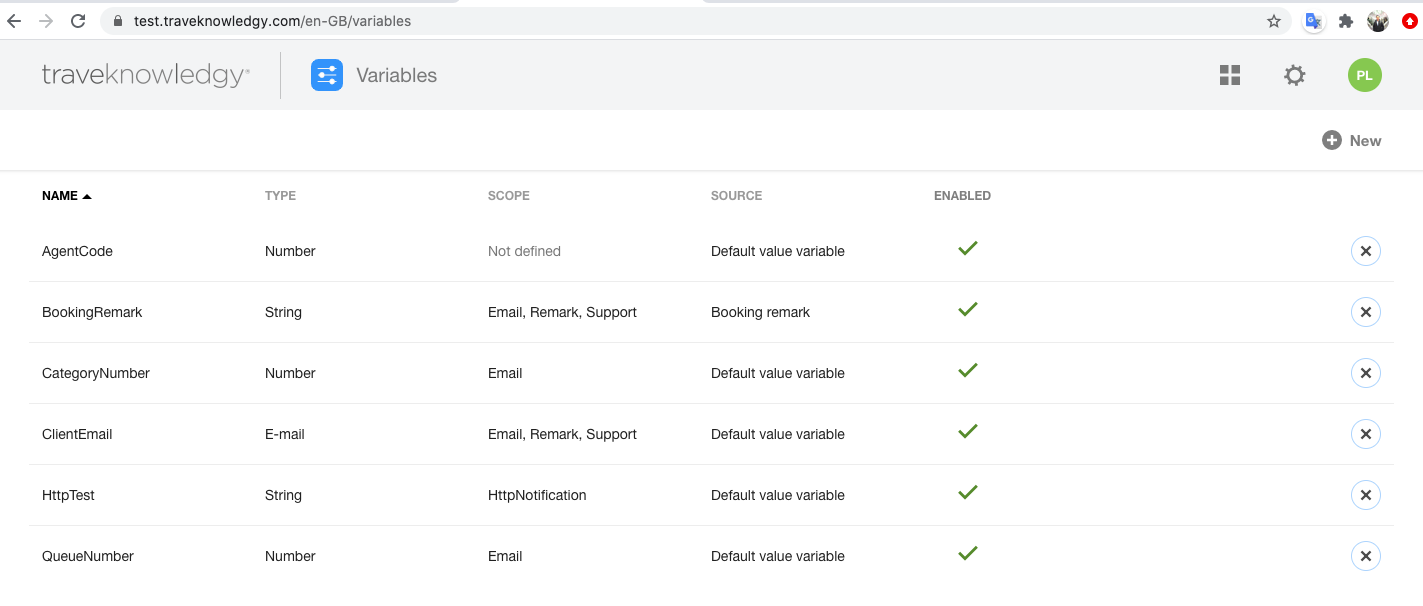Toggle the enabled checkmark for QueueNumber
Screen dimensions: 1423x606
pos(967,554)
